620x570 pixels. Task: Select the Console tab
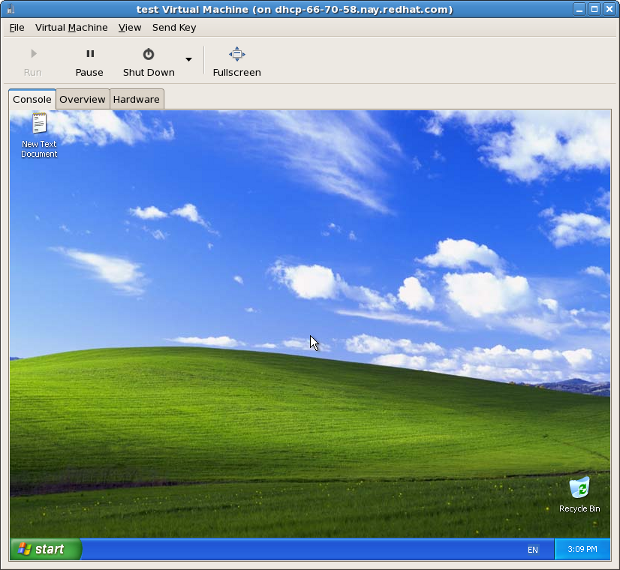[x=32, y=99]
